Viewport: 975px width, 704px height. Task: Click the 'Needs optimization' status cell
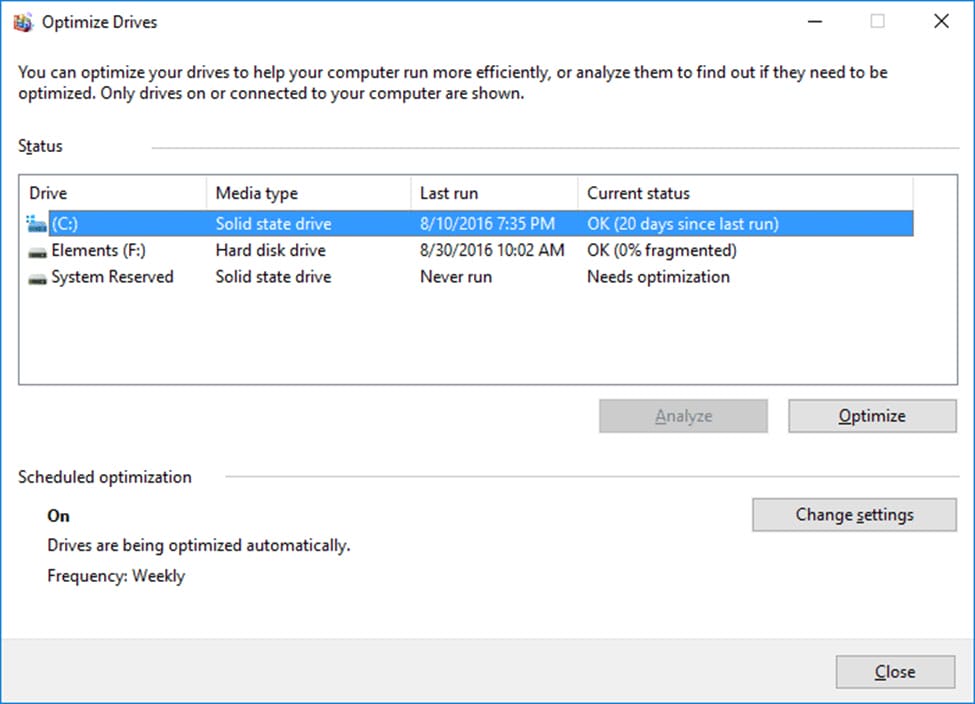coord(658,277)
